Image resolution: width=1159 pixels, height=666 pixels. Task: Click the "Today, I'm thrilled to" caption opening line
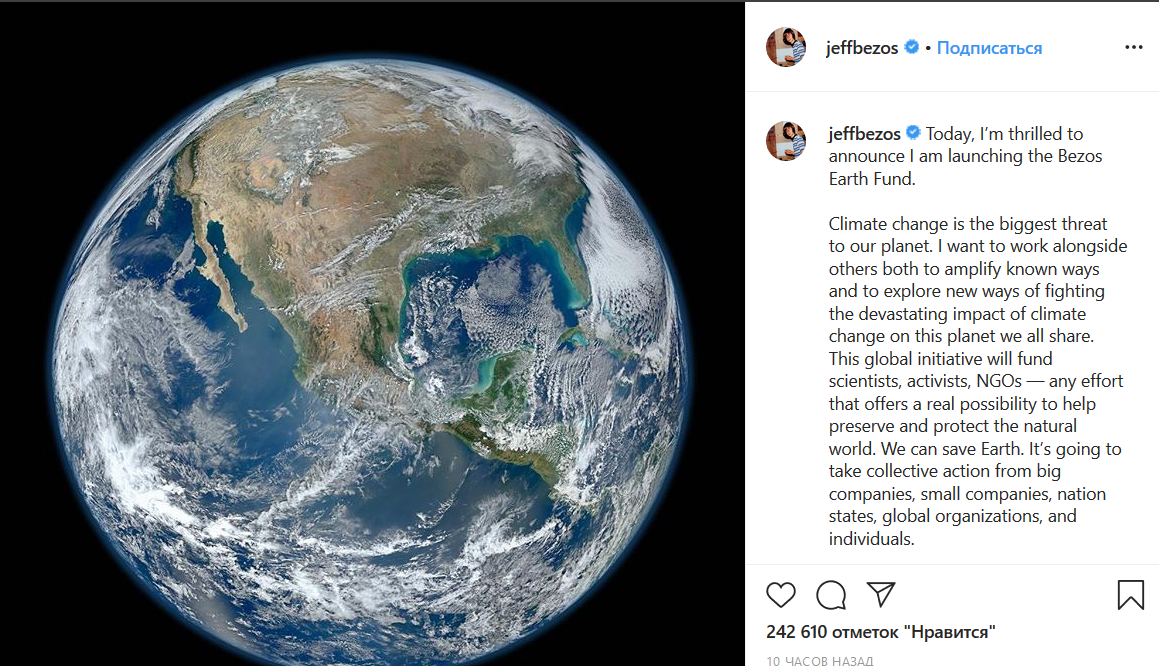tap(1004, 133)
